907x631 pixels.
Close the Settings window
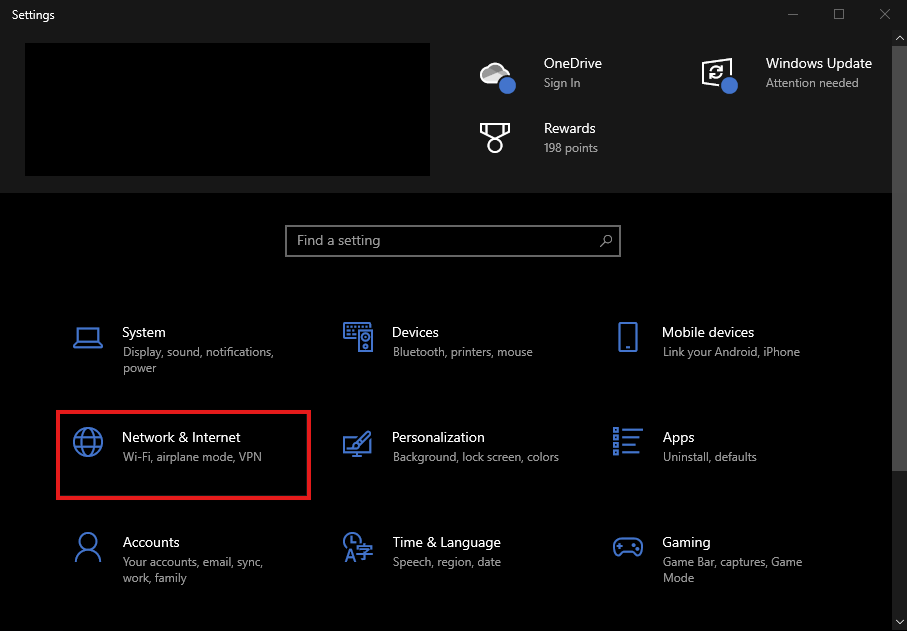(884, 14)
